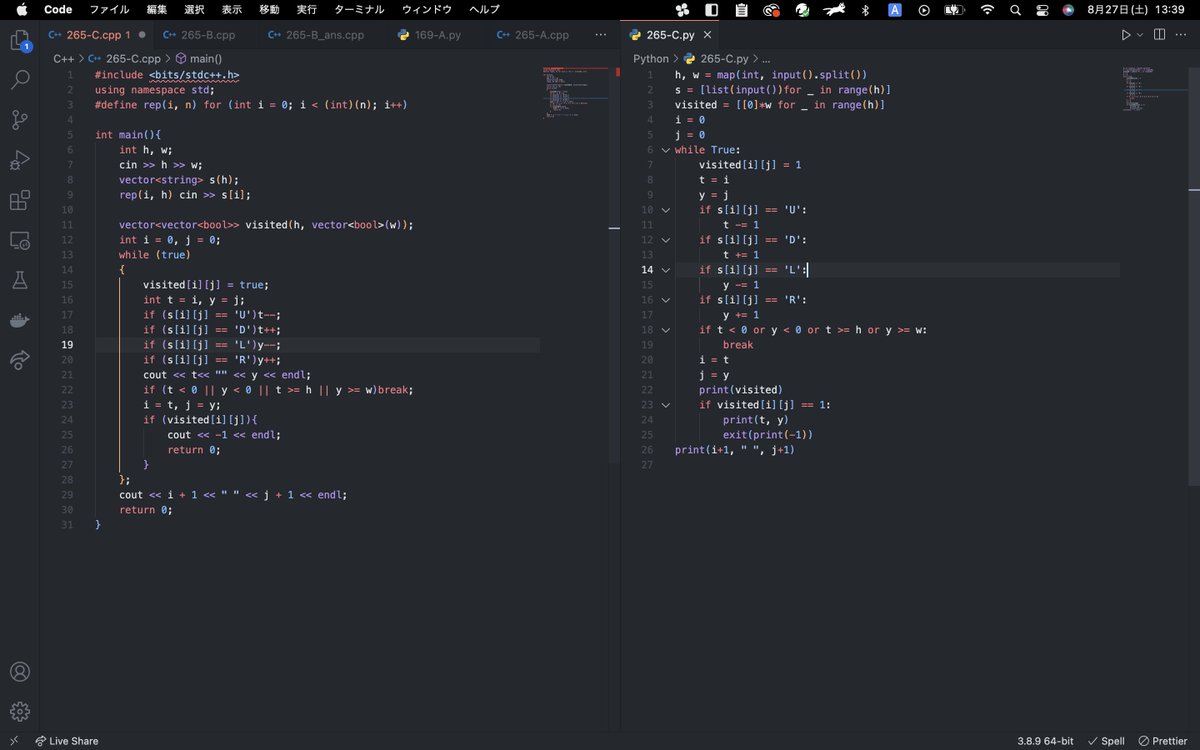Click the C++ folder breadcrumb
This screenshot has height=750, width=1200.
[x=64, y=59]
